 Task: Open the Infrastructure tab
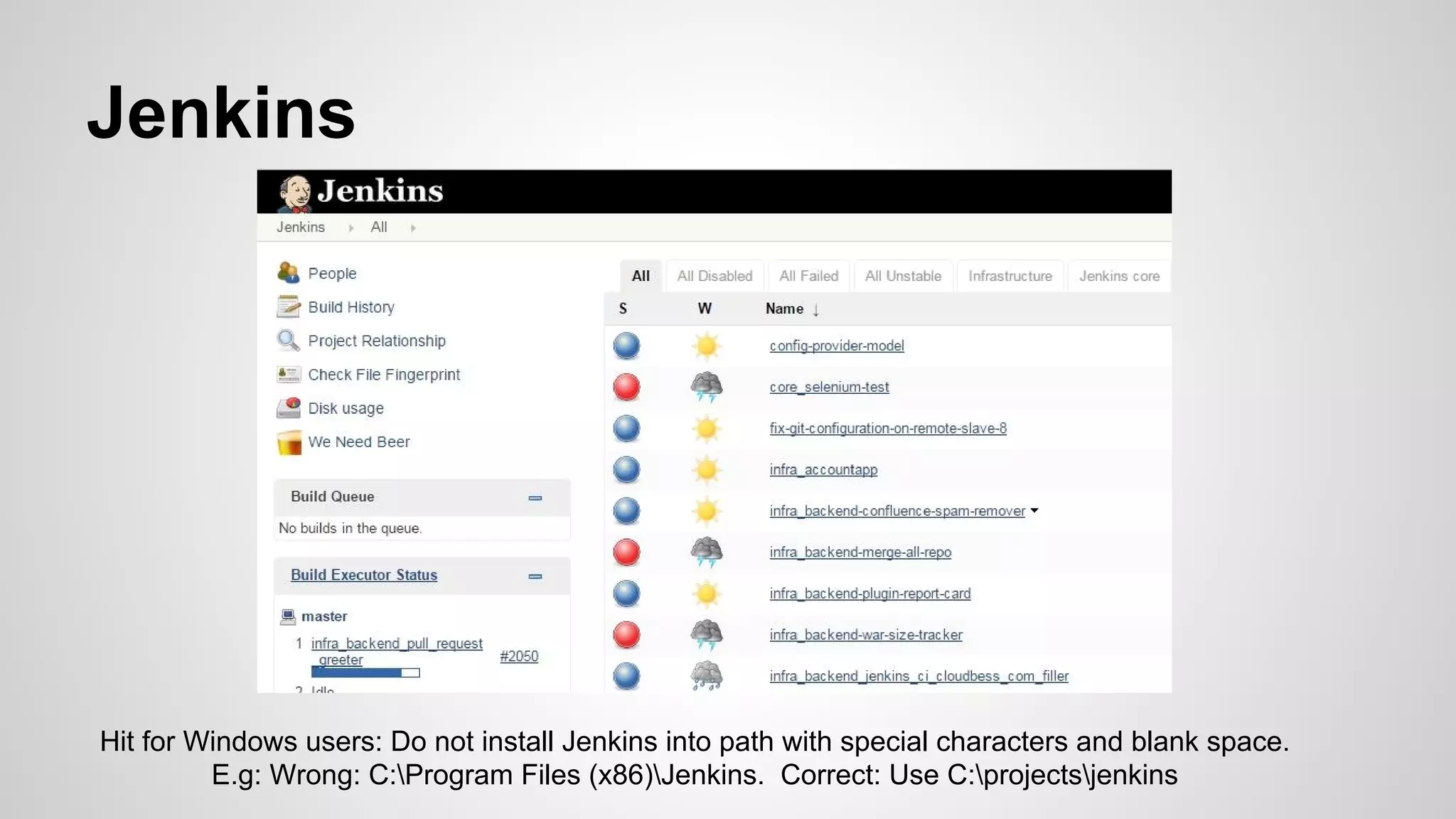click(x=1010, y=276)
